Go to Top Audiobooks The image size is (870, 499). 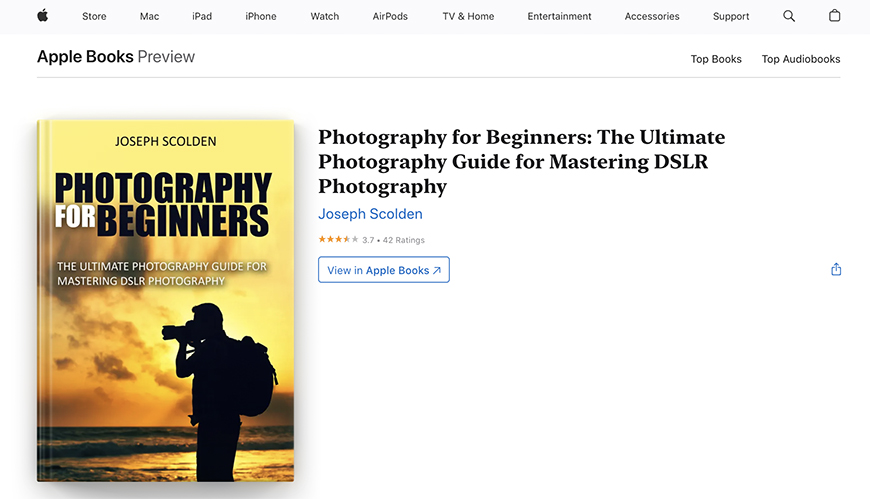(801, 59)
